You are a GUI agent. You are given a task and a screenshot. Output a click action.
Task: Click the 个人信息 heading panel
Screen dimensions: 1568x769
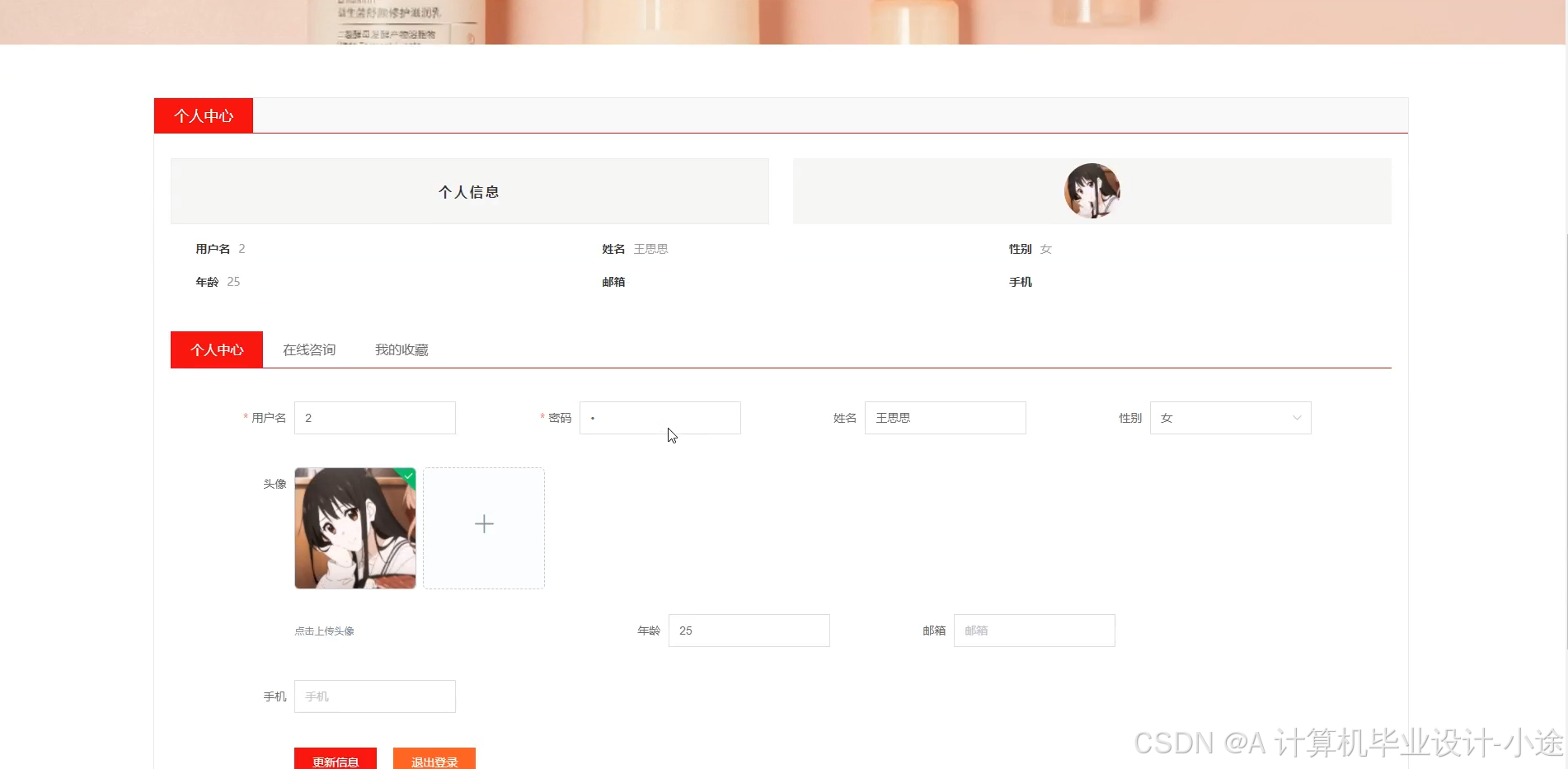pyautogui.click(x=470, y=191)
